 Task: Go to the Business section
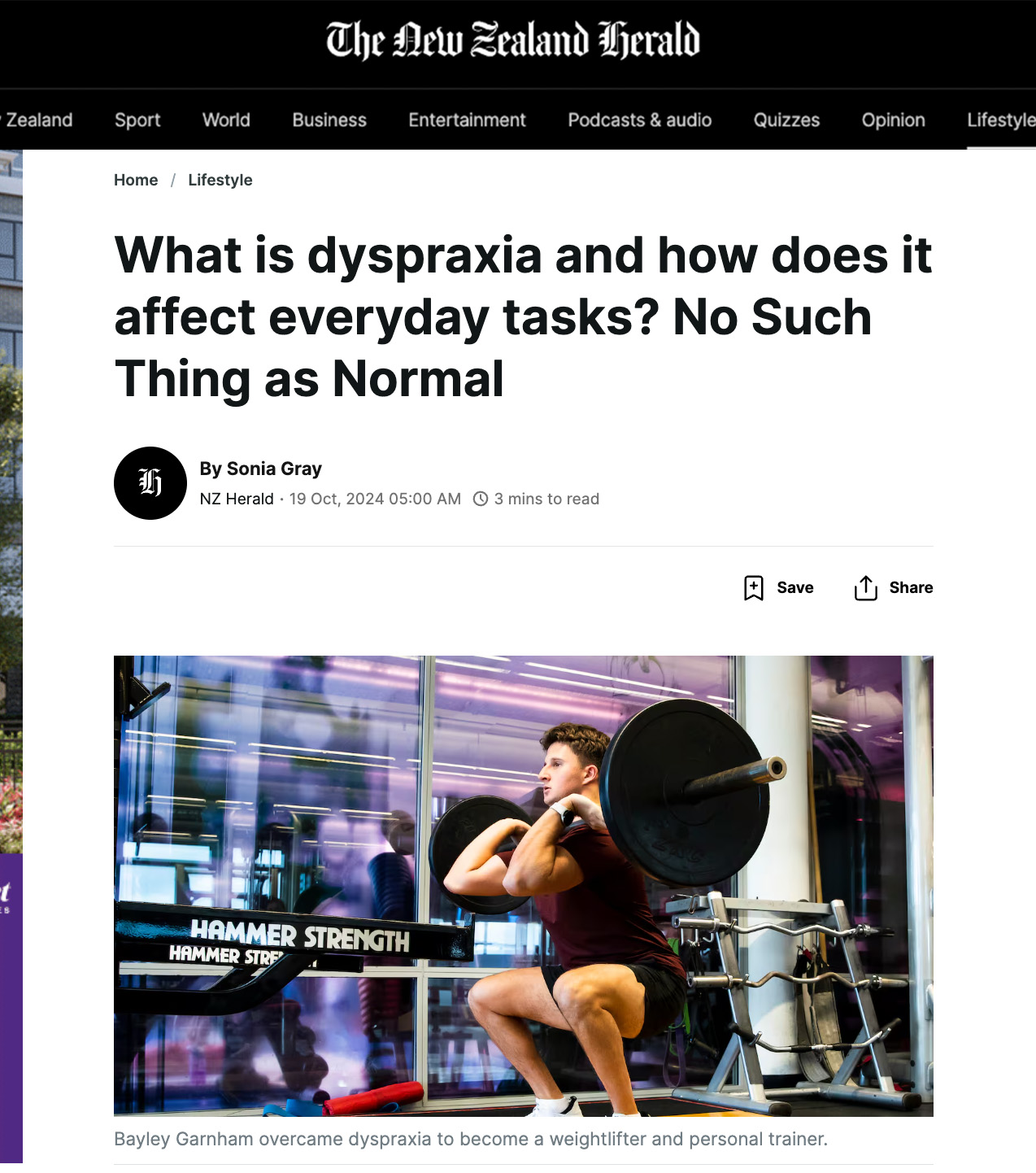tap(329, 120)
